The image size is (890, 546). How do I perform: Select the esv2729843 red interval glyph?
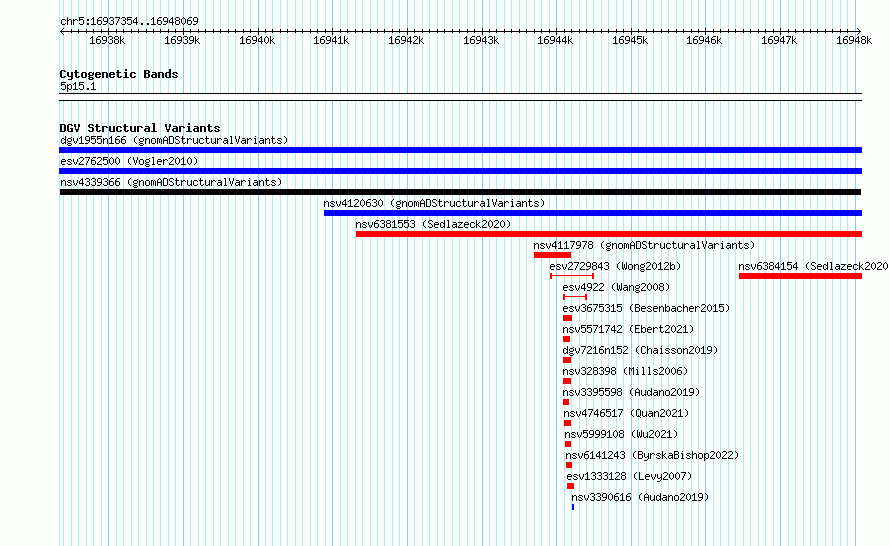tap(572, 276)
